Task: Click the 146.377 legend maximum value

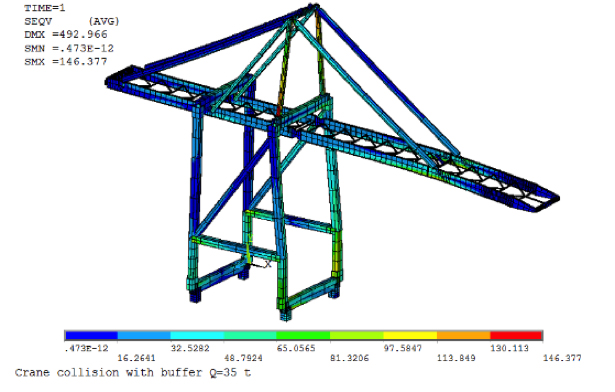Action: pos(562,358)
